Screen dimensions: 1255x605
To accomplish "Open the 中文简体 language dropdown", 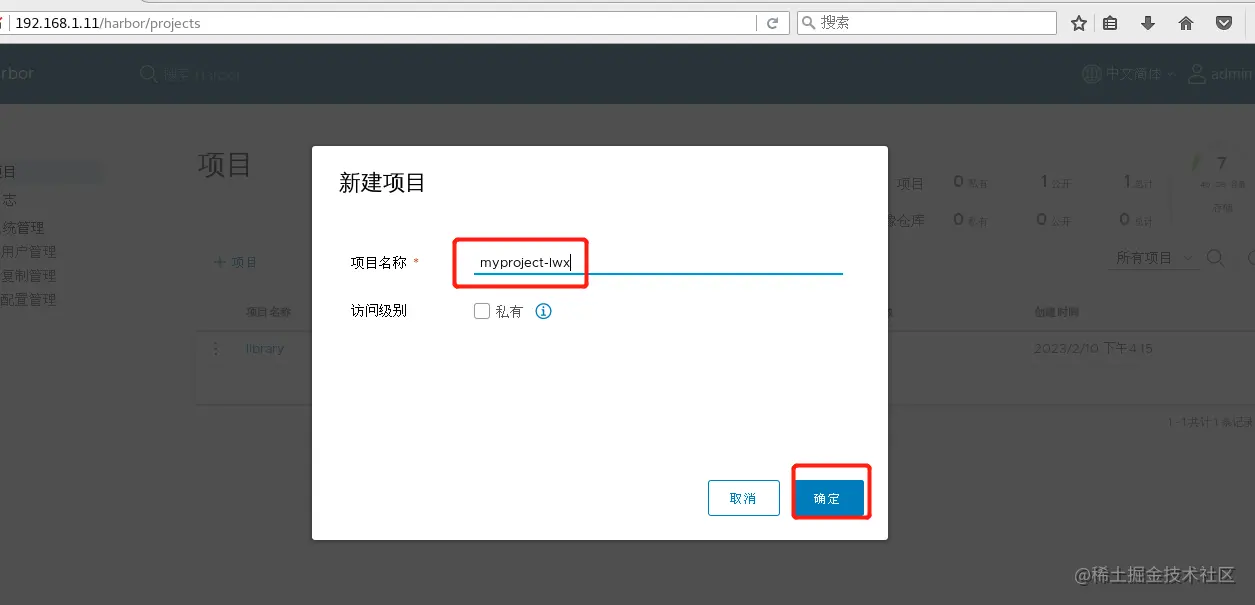I will click(1129, 74).
